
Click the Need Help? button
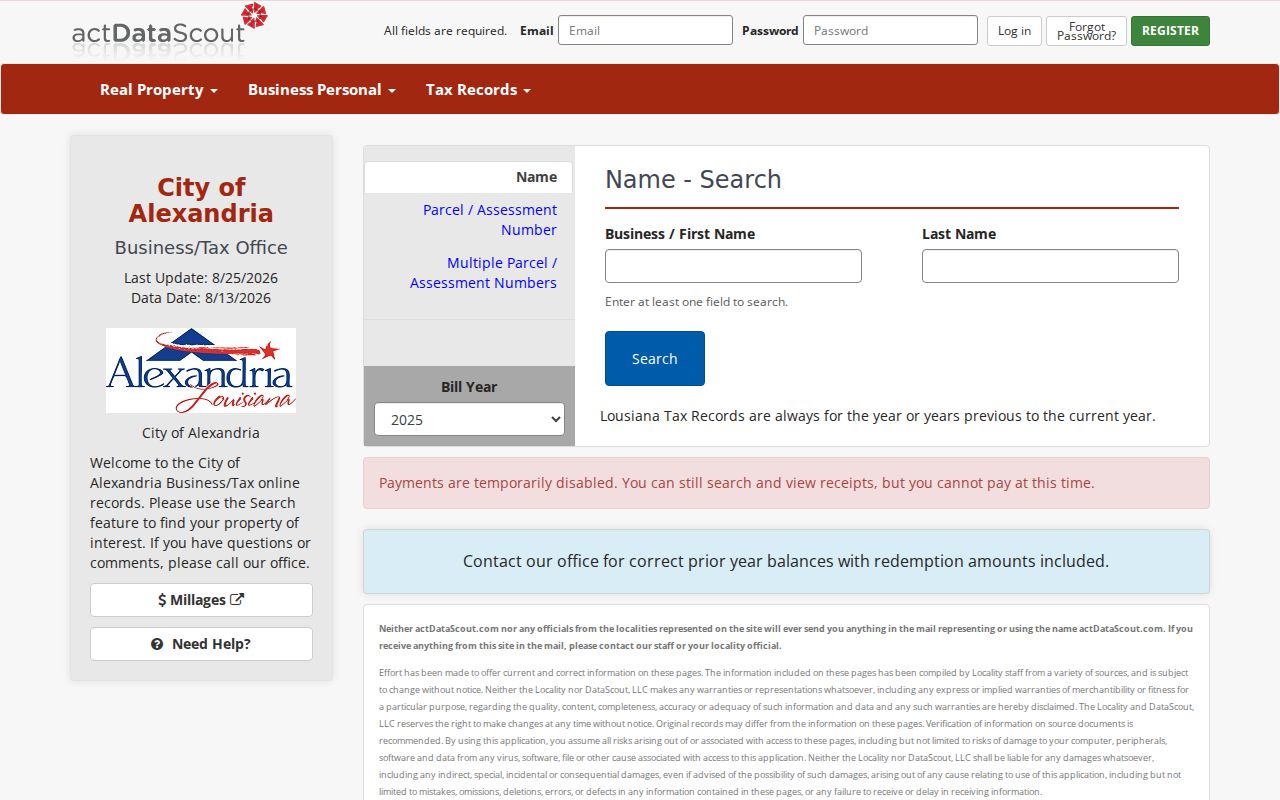(x=201, y=644)
